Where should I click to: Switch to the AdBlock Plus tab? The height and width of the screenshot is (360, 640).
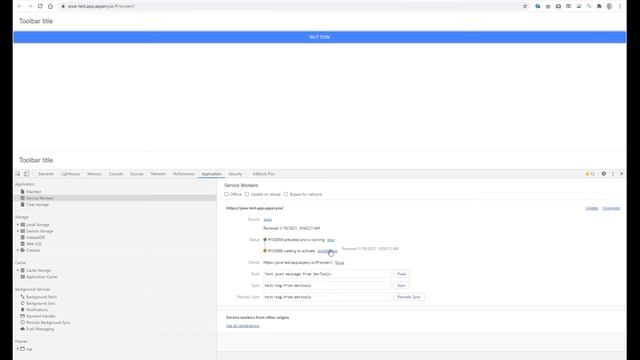(263, 174)
